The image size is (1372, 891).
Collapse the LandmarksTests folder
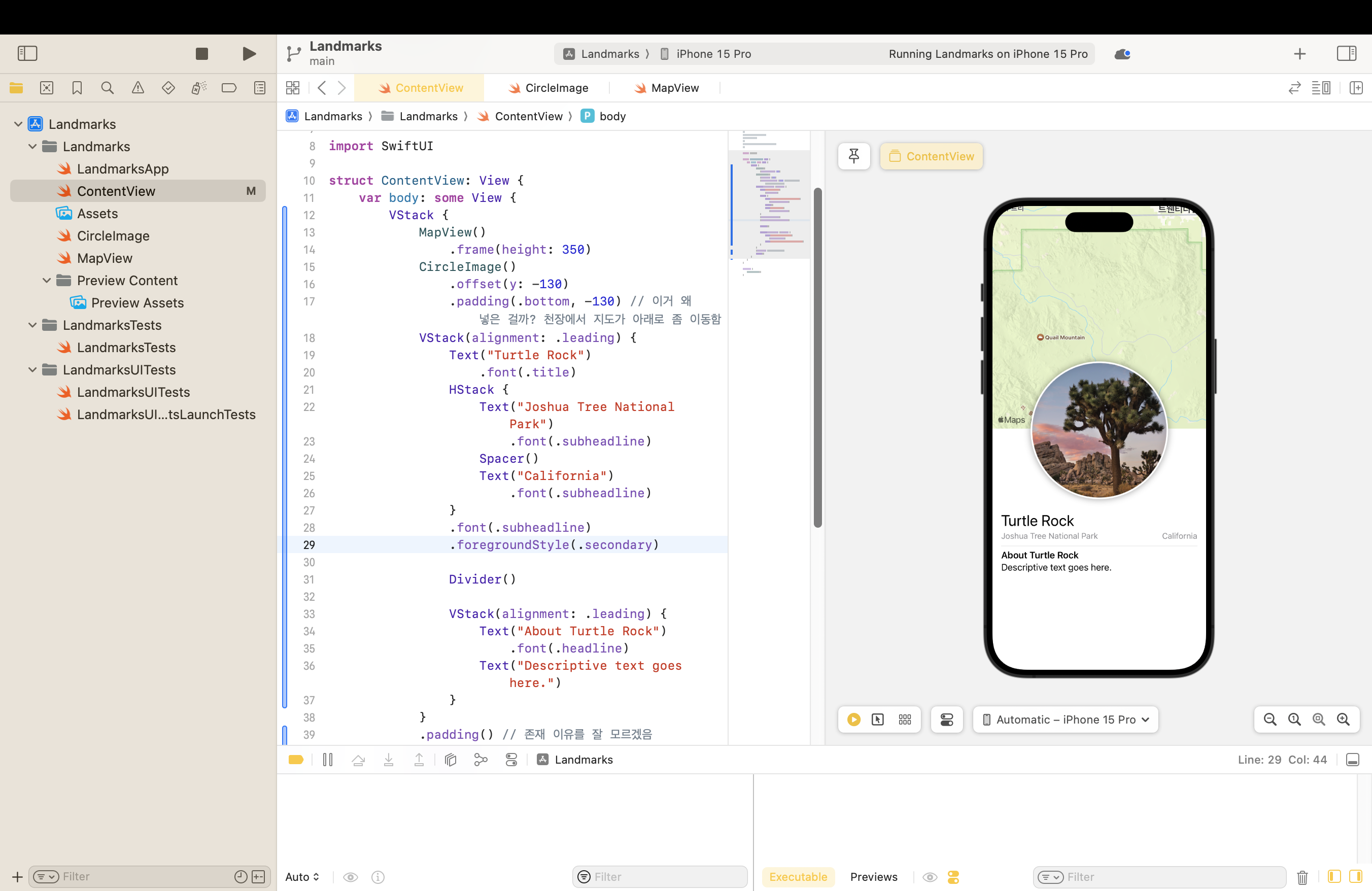[x=32, y=325]
